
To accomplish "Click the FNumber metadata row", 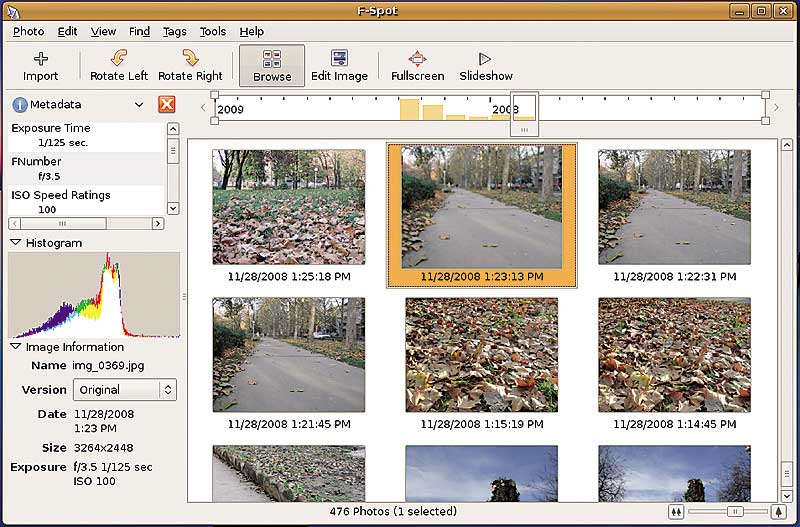I will pos(87,169).
